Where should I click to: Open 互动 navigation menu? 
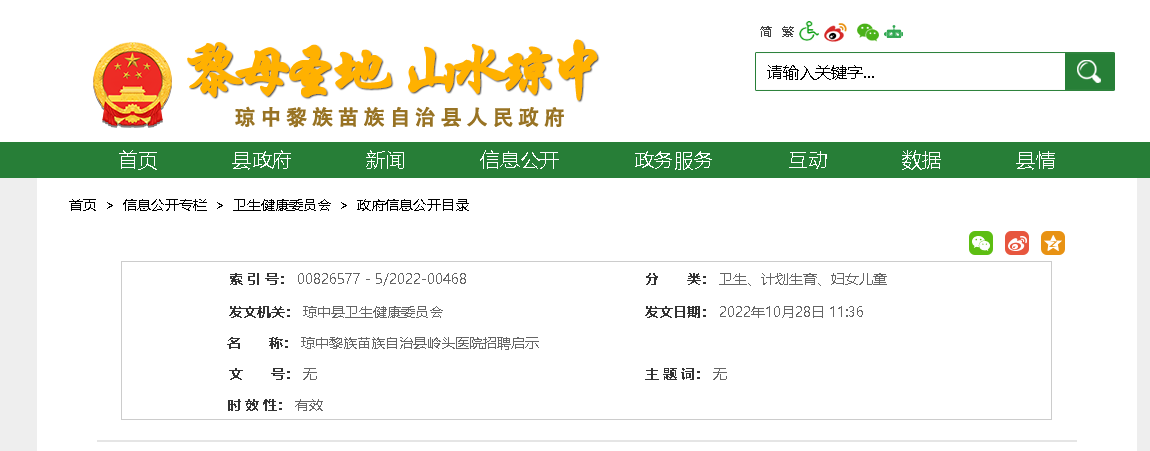click(x=808, y=160)
